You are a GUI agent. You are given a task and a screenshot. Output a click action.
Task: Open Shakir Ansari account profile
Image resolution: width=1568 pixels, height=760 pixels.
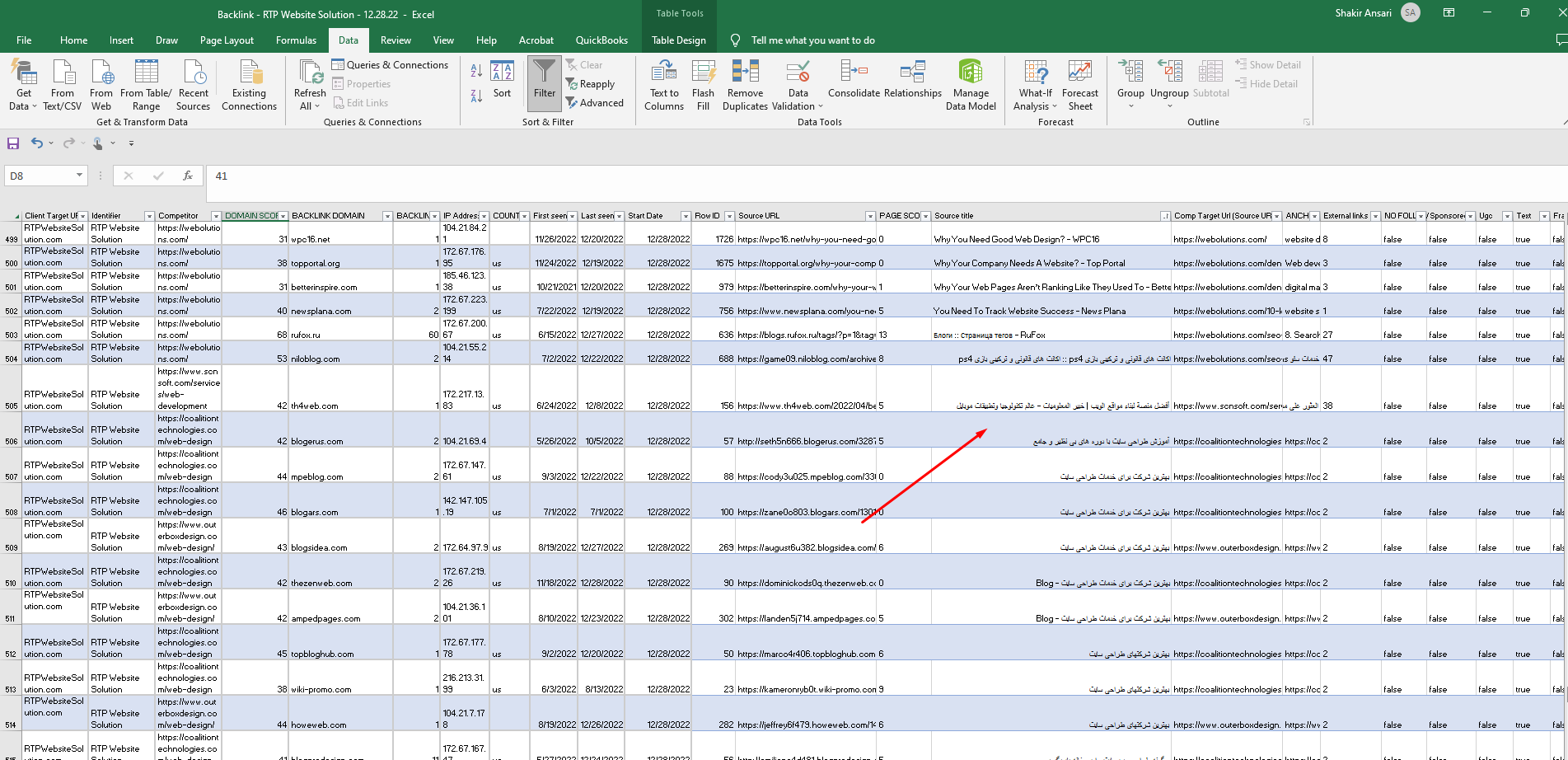[1376, 12]
